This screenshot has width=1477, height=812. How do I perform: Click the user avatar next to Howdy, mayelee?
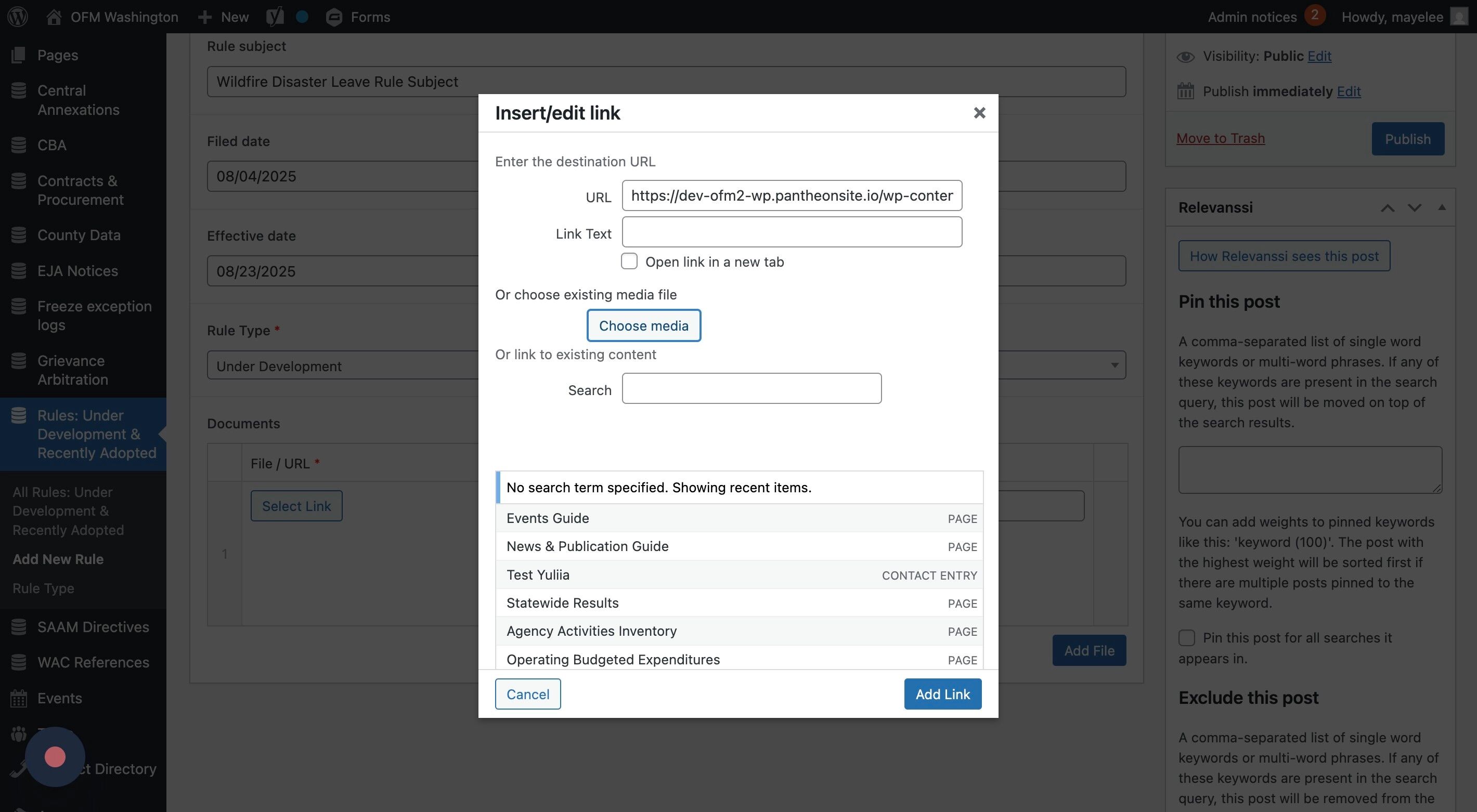point(1460,17)
